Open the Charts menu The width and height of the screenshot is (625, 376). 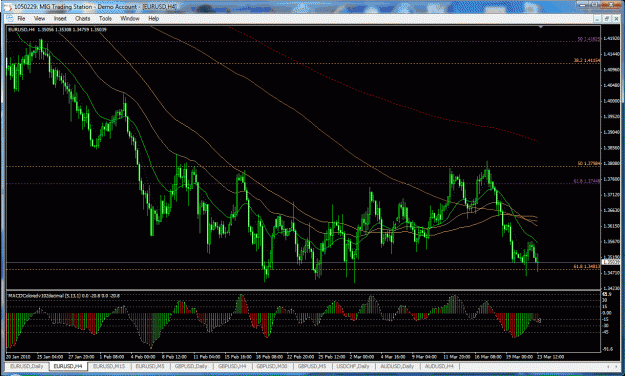(83, 18)
